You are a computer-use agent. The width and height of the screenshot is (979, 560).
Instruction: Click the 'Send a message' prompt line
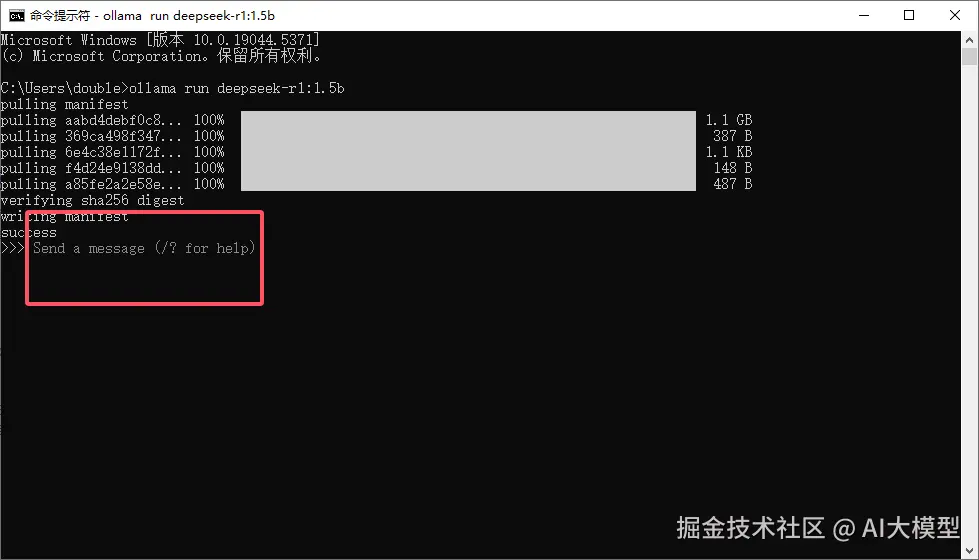129,248
